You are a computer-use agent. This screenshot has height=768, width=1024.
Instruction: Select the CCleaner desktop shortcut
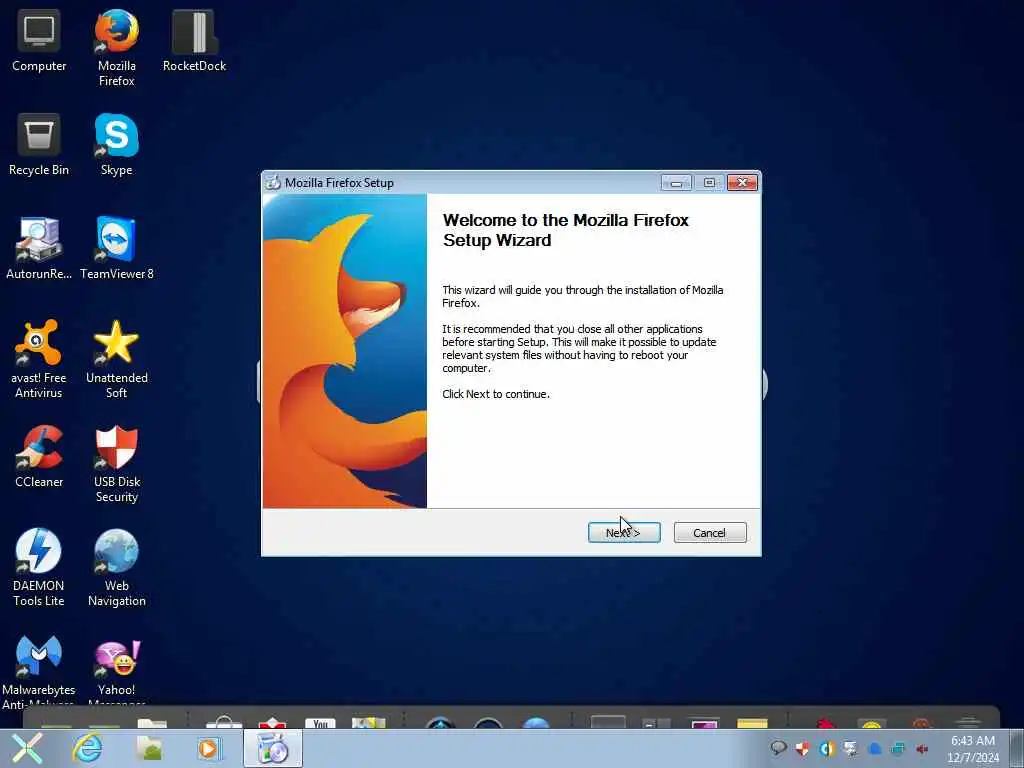(x=39, y=456)
